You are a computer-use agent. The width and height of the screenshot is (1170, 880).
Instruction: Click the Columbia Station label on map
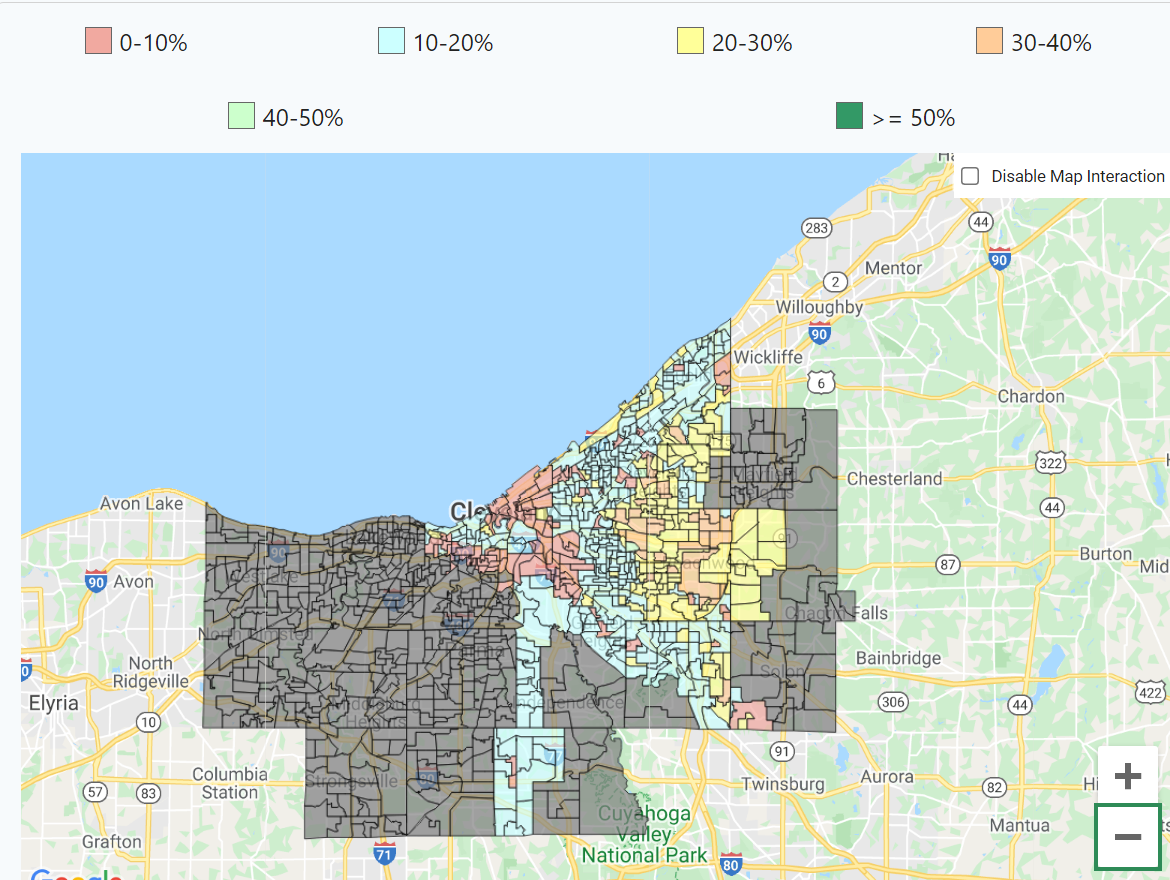click(x=230, y=784)
